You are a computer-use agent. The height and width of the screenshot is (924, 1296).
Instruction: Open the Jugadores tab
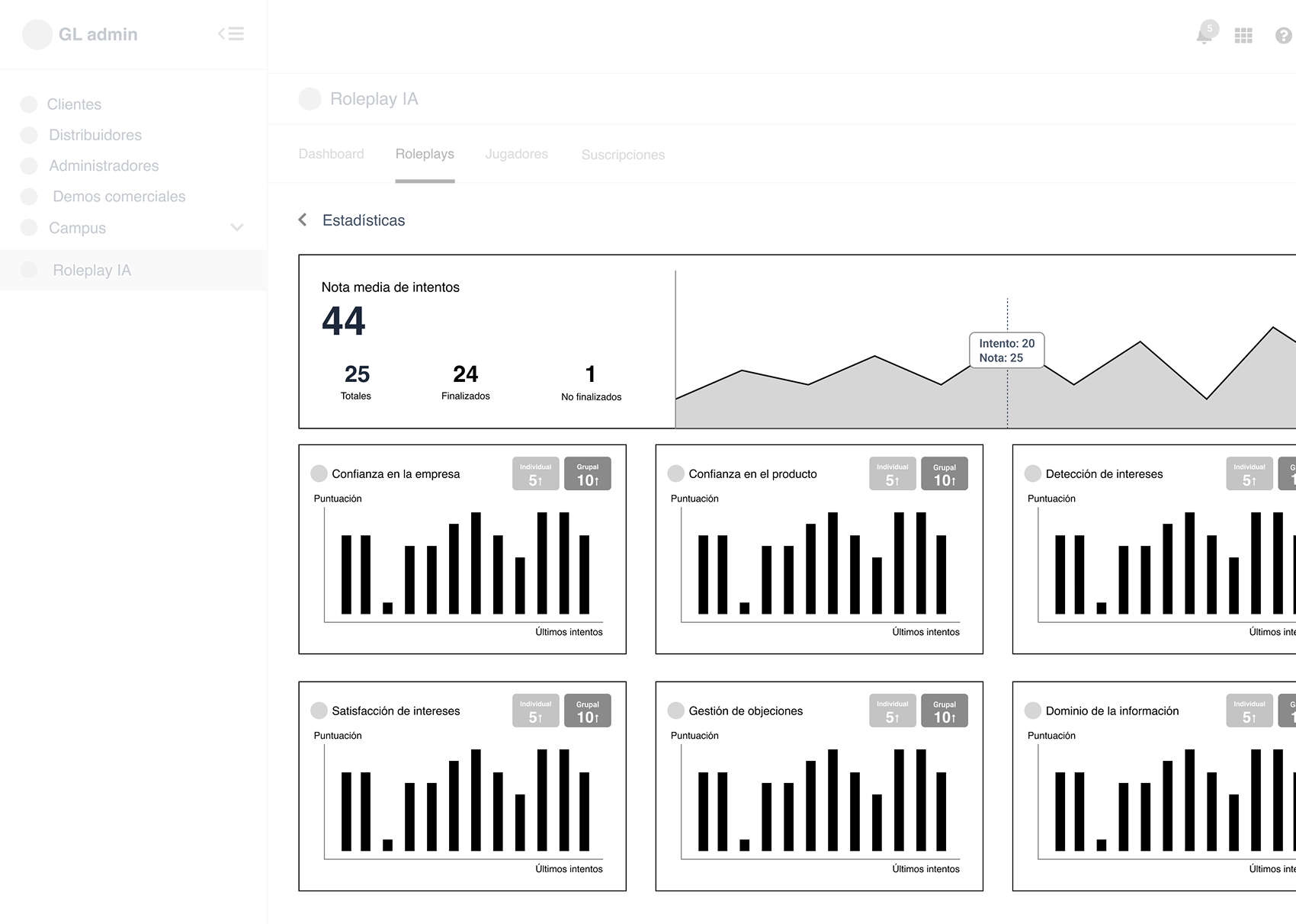pos(516,154)
